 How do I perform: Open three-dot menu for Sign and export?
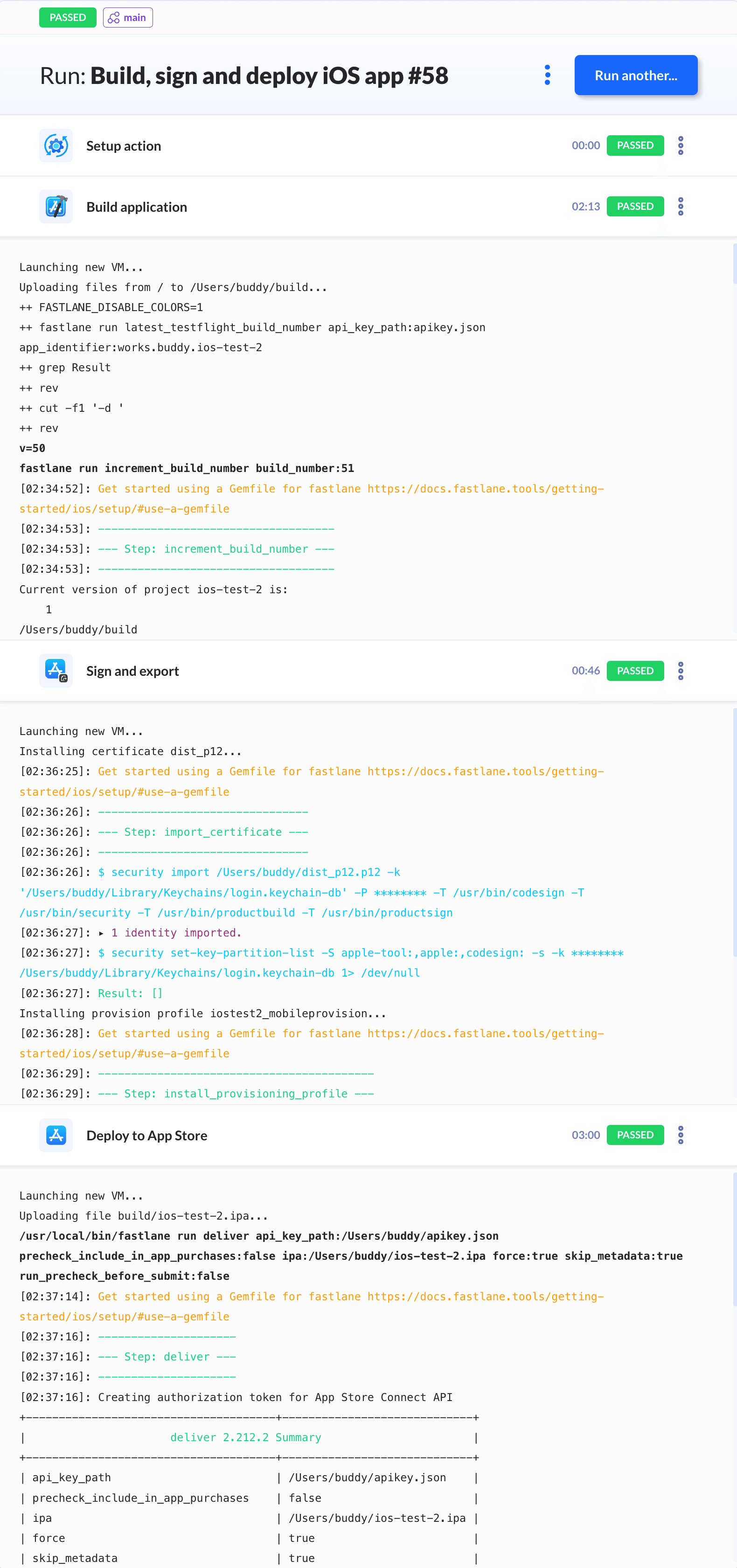pyautogui.click(x=681, y=671)
